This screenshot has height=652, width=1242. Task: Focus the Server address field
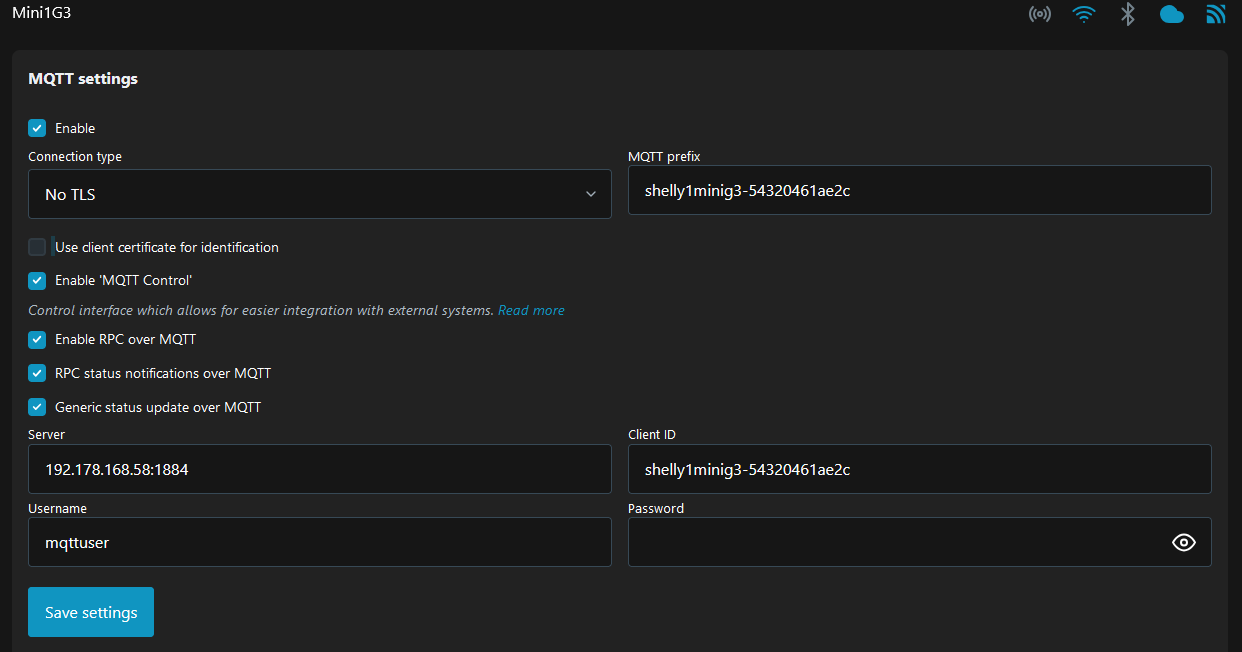(319, 469)
